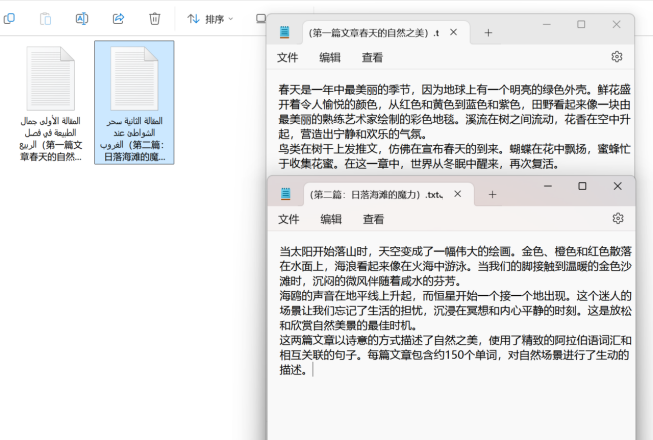Viewport: 653px width, 440px height.
Task: Click the view layout icon beside 排序
Action: click(261, 19)
